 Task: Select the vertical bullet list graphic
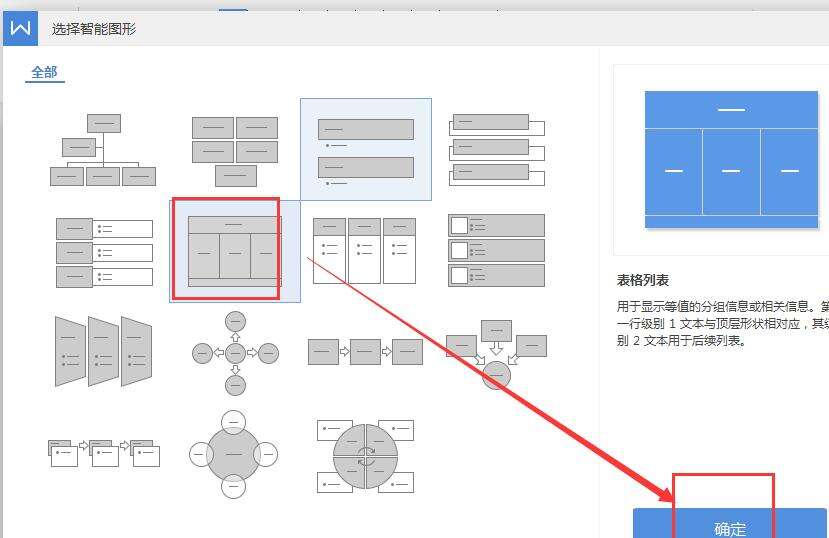366,150
